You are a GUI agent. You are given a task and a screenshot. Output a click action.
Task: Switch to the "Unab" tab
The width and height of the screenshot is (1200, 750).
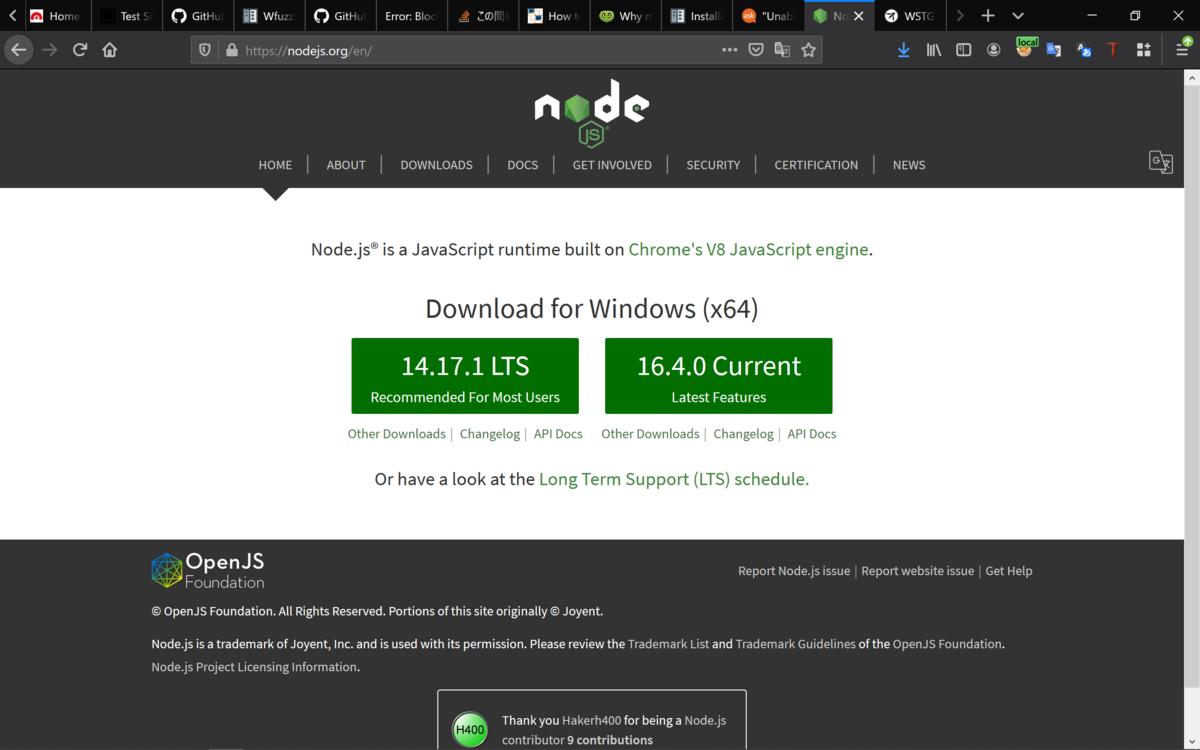pos(767,16)
